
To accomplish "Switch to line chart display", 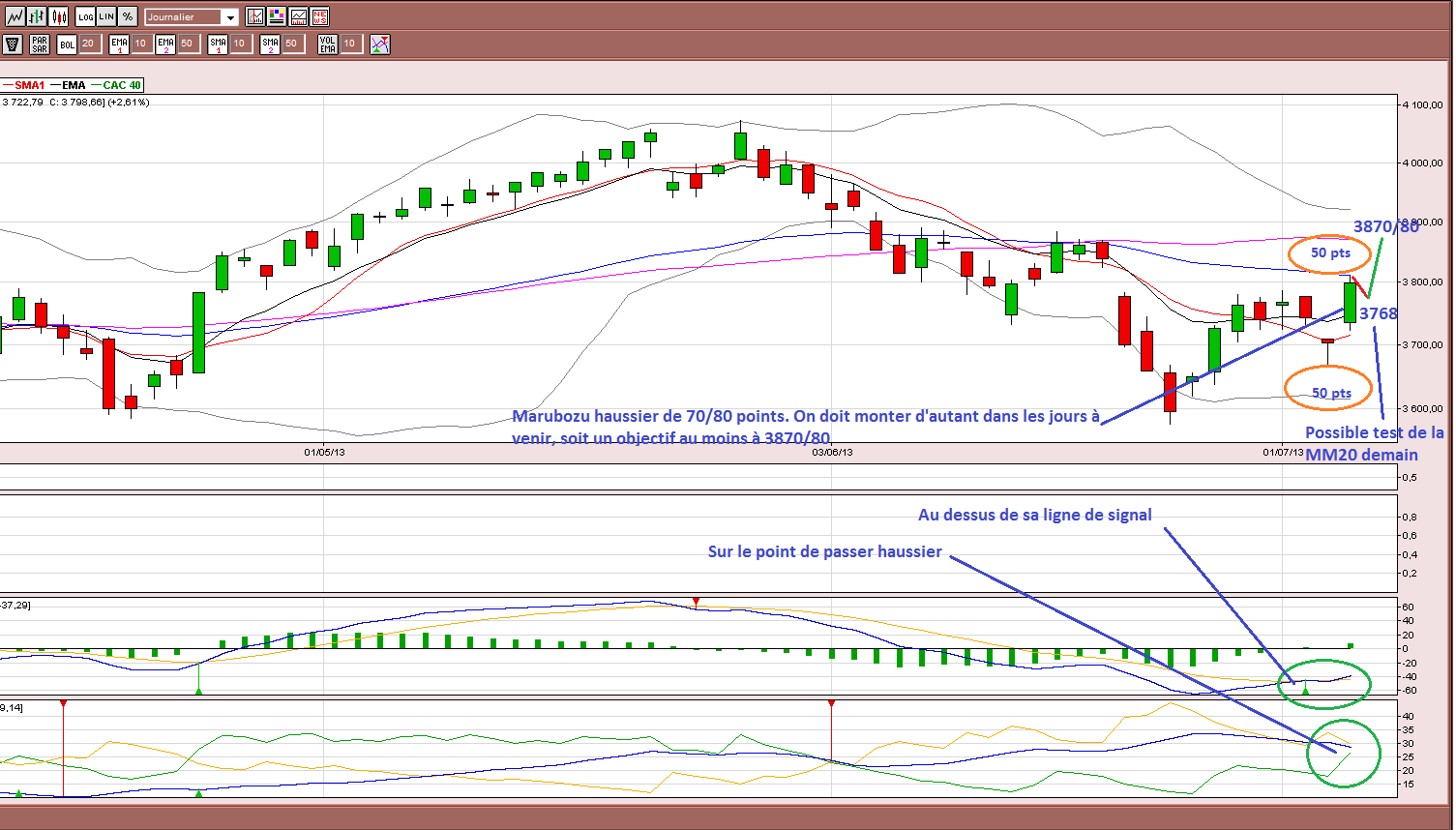I will [x=15, y=16].
